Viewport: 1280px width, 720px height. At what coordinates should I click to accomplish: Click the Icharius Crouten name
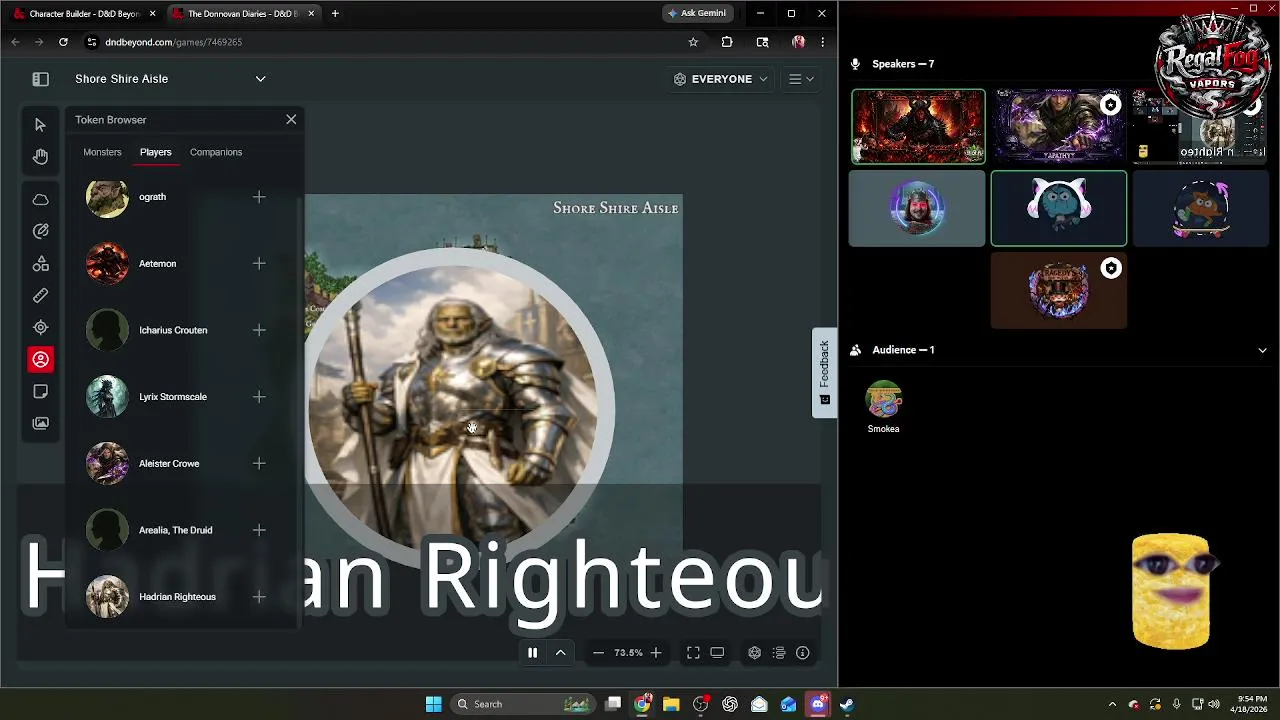tap(173, 330)
